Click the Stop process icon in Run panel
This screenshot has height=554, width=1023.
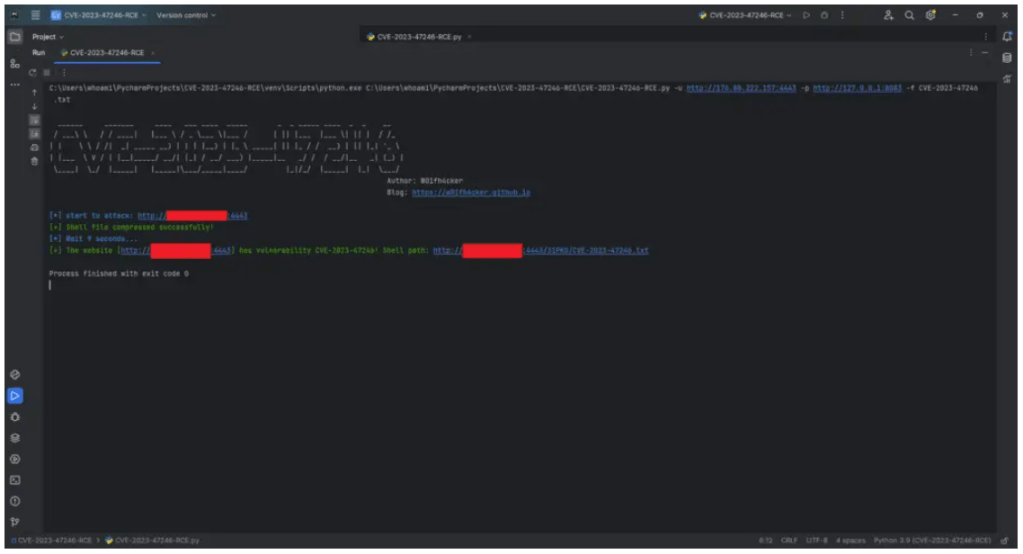coord(46,72)
